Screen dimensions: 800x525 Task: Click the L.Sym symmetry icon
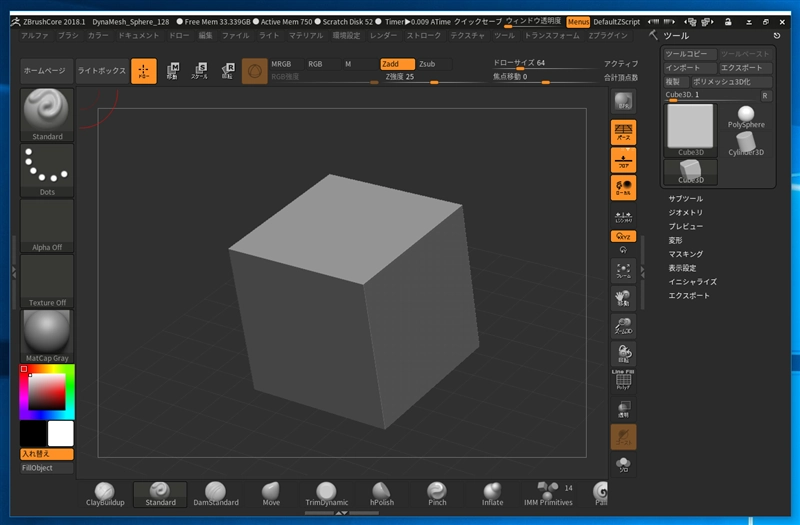tap(623, 217)
